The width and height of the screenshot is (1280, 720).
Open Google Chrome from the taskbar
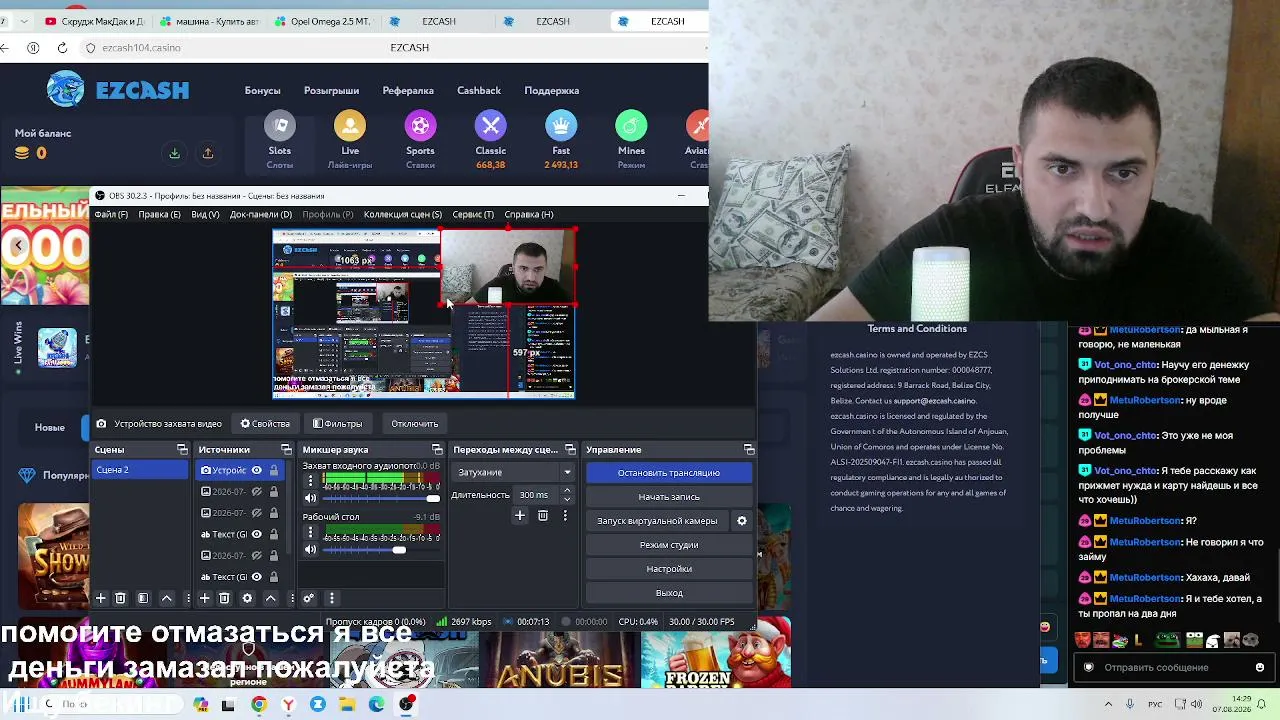point(259,705)
